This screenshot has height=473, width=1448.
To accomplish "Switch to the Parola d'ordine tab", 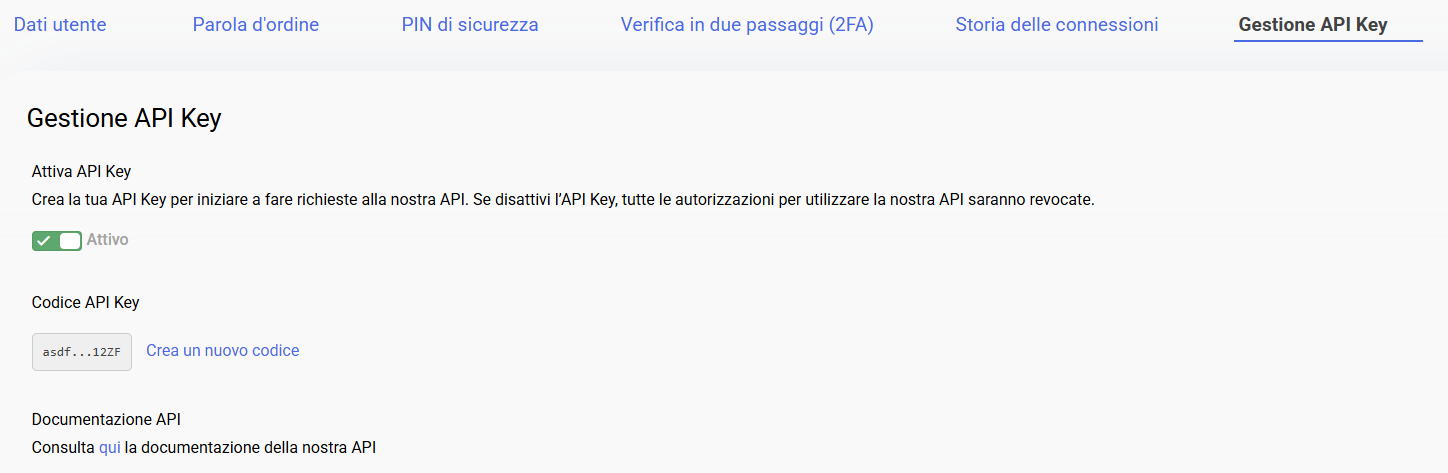I will (256, 24).
